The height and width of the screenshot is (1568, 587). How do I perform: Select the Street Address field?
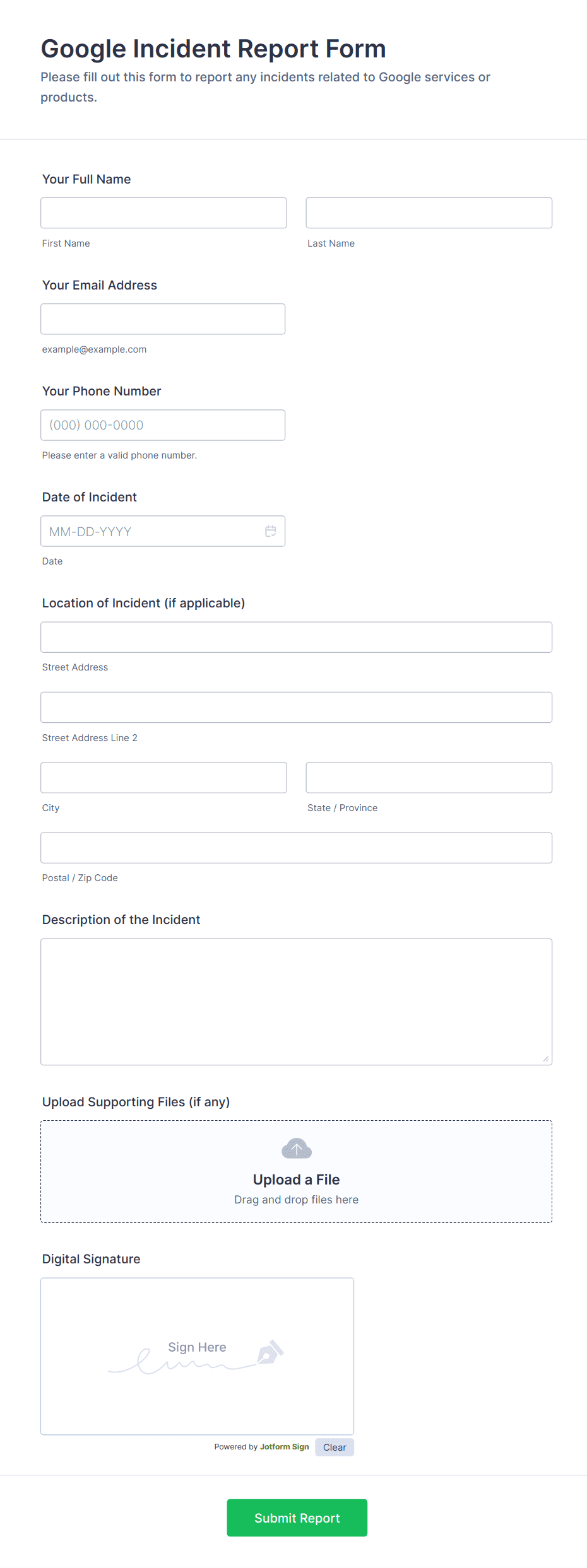[296, 636]
